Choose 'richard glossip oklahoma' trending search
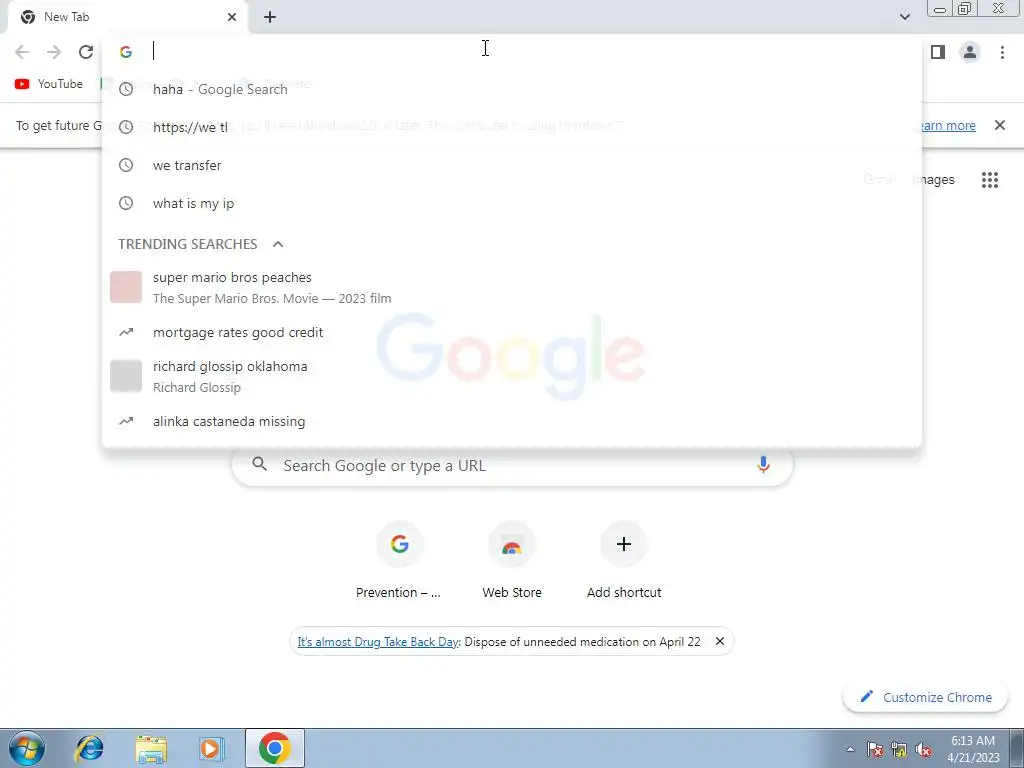Image resolution: width=1024 pixels, height=768 pixels. pos(512,376)
